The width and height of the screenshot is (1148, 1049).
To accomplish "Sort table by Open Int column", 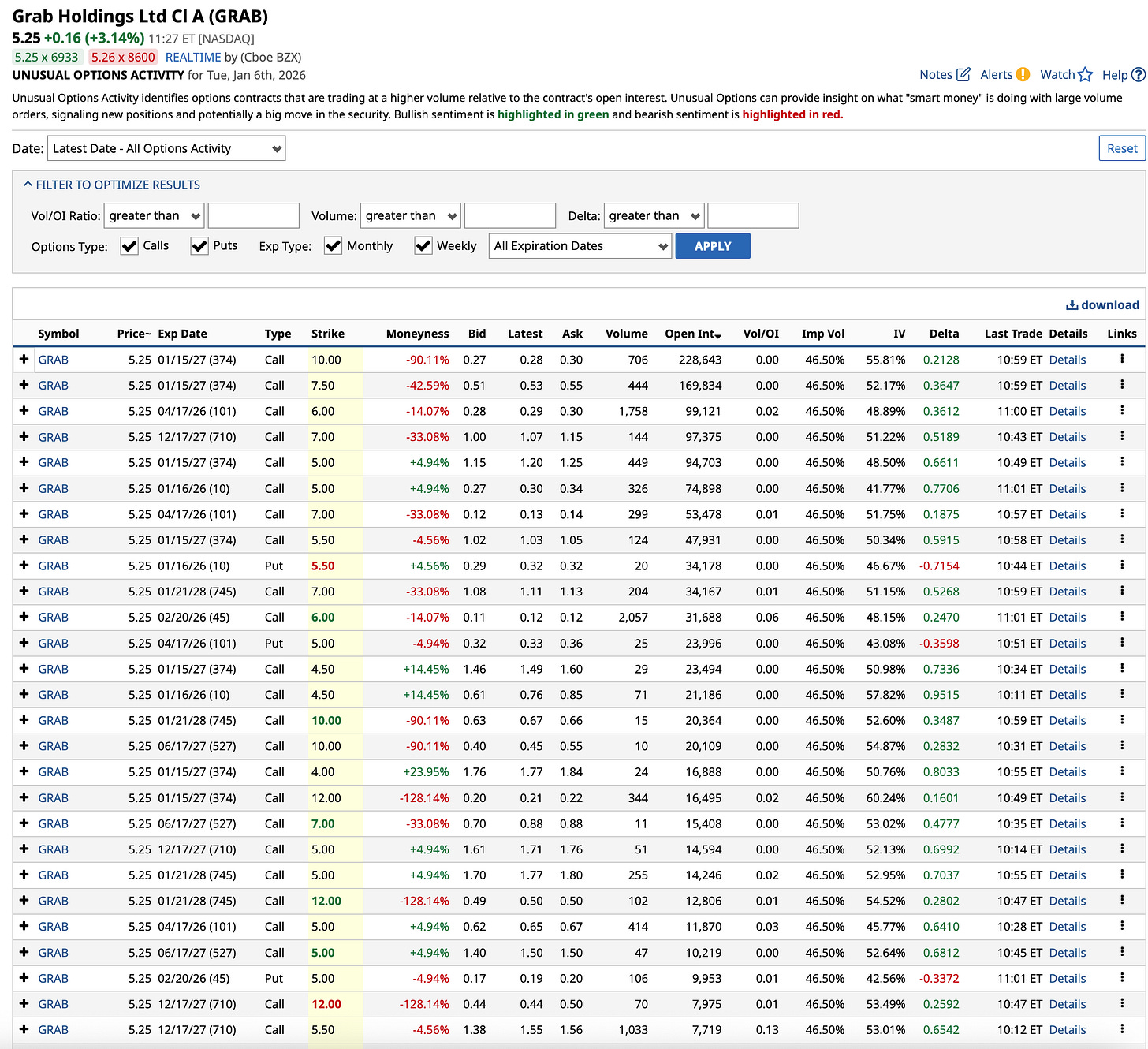I will [693, 334].
